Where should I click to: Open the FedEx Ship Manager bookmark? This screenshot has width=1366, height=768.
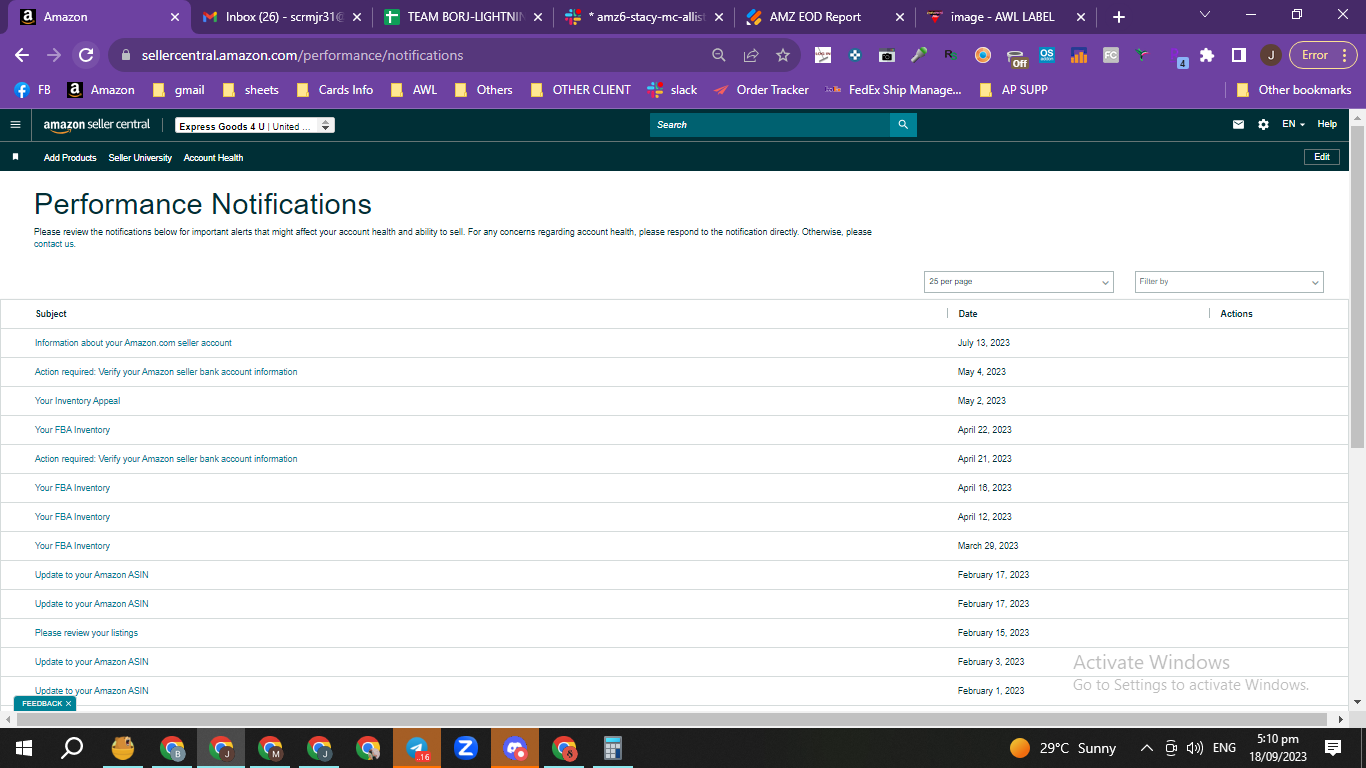click(x=893, y=90)
